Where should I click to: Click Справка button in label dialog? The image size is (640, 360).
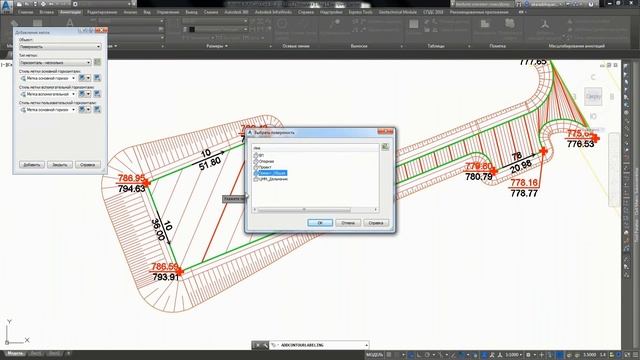click(x=87, y=164)
